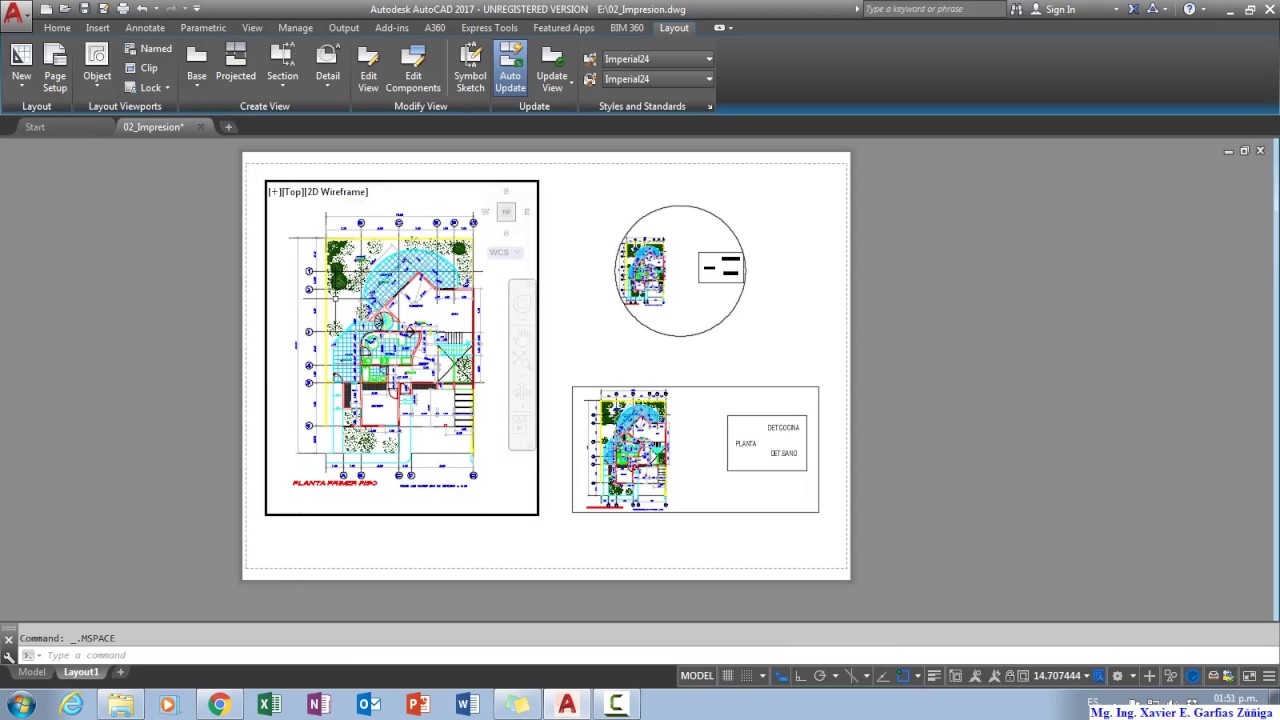Viewport: 1280px width, 720px height.
Task: Open the workspace switching gear icon
Action: tap(1117, 676)
